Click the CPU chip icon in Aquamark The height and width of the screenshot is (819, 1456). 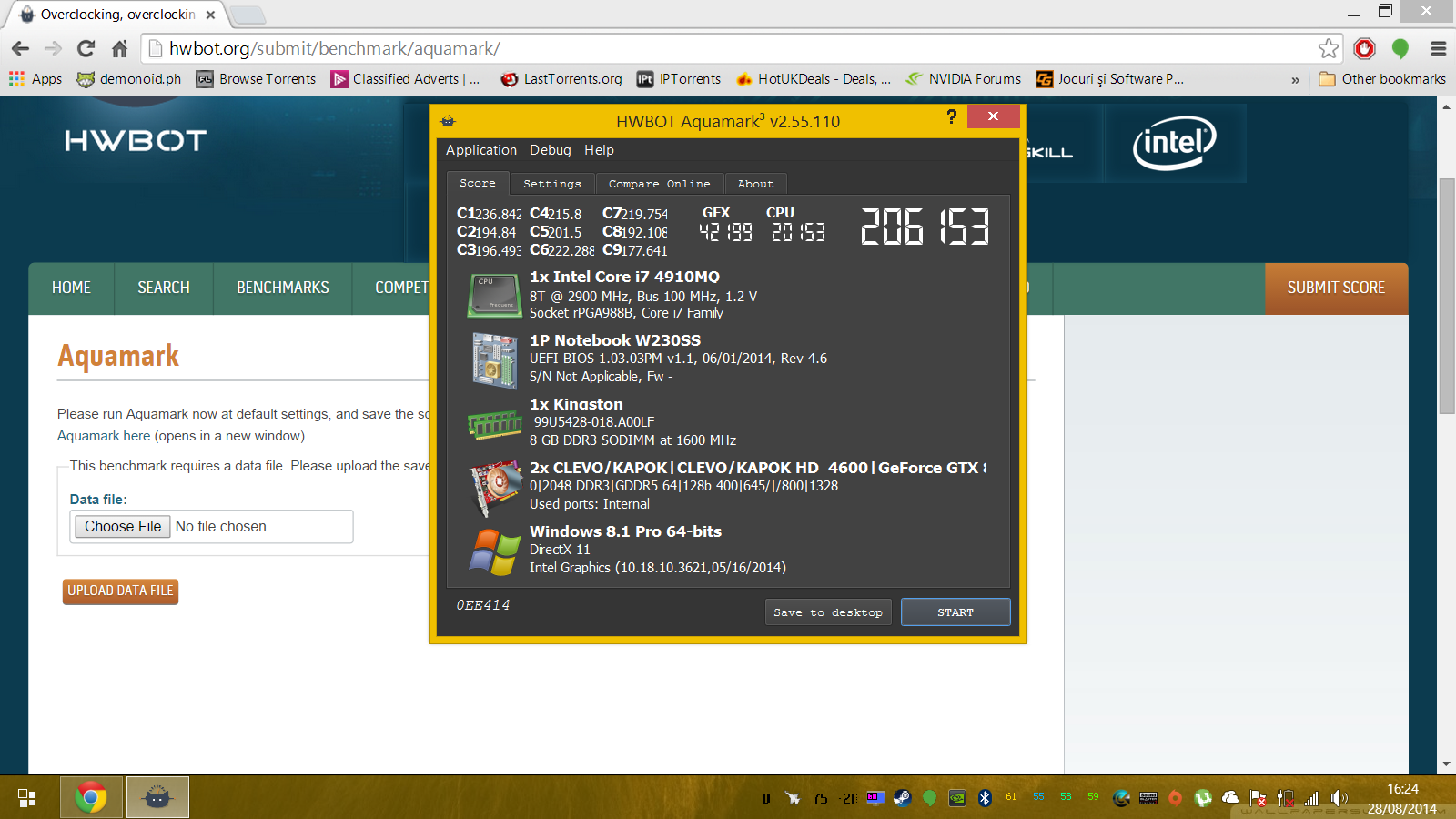494,296
